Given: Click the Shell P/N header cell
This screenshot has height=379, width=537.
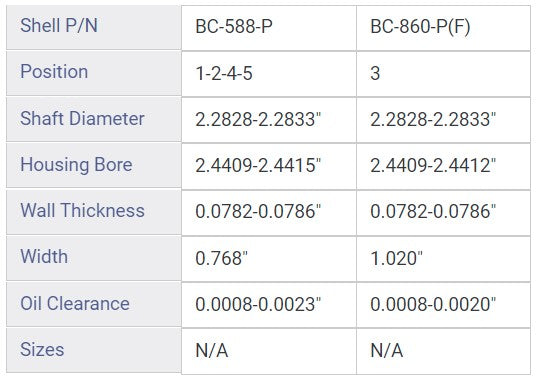Looking at the screenshot, I should pyautogui.click(x=93, y=27).
